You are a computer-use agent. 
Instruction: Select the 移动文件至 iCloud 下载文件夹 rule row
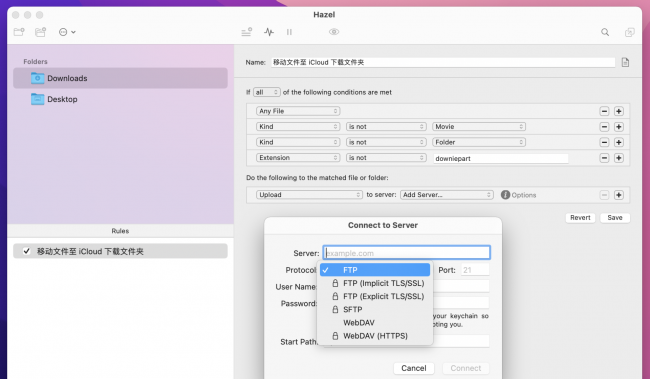tap(120, 251)
